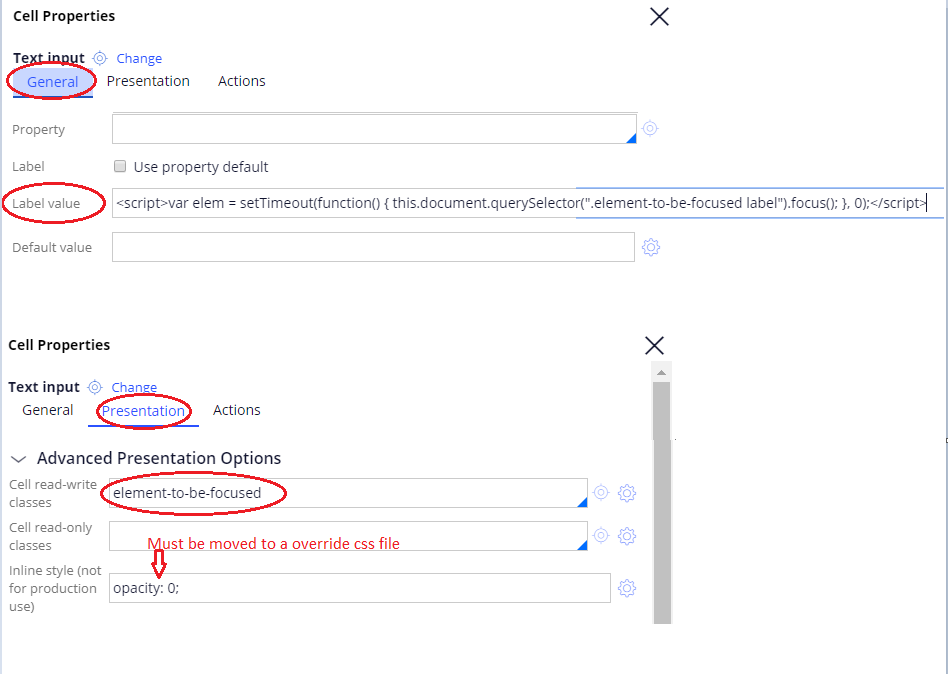Click the target icon for Cell read-write classes

click(601, 493)
